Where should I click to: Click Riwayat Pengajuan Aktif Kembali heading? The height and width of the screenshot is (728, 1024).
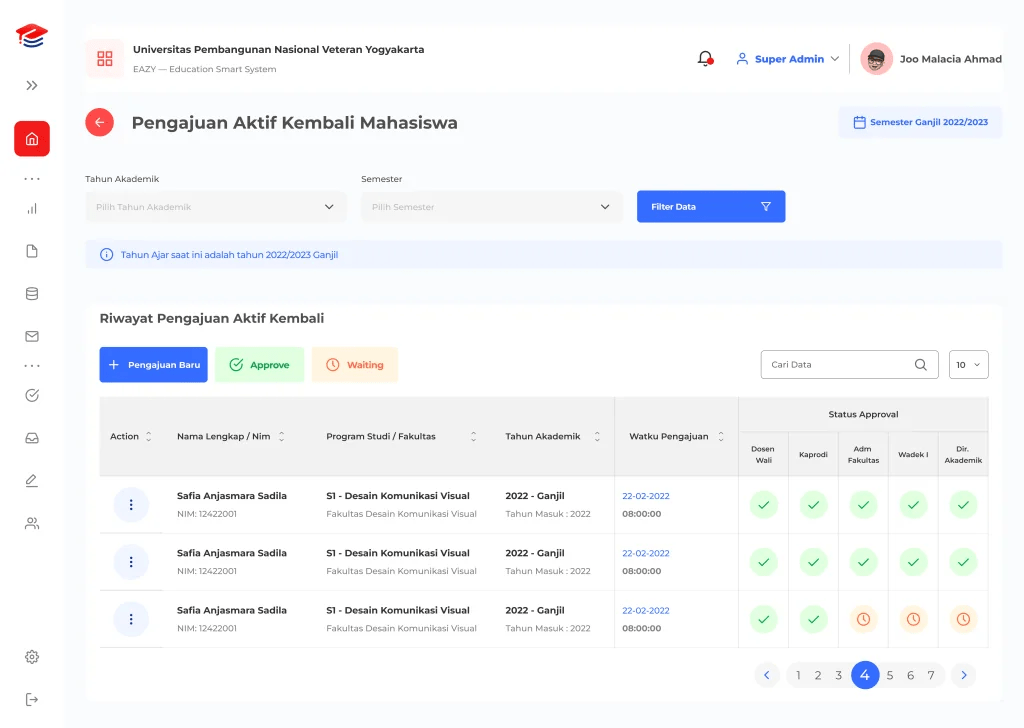tap(212, 318)
